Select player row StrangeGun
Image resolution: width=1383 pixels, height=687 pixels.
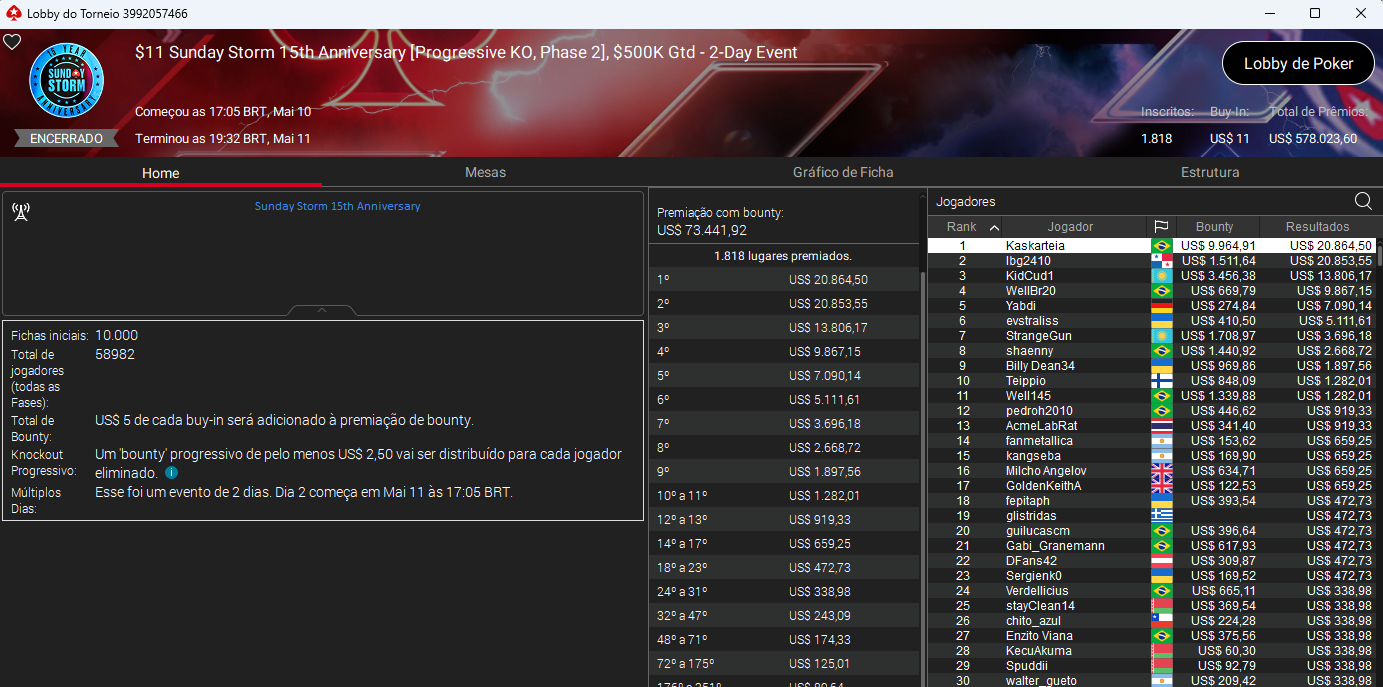click(1152, 336)
